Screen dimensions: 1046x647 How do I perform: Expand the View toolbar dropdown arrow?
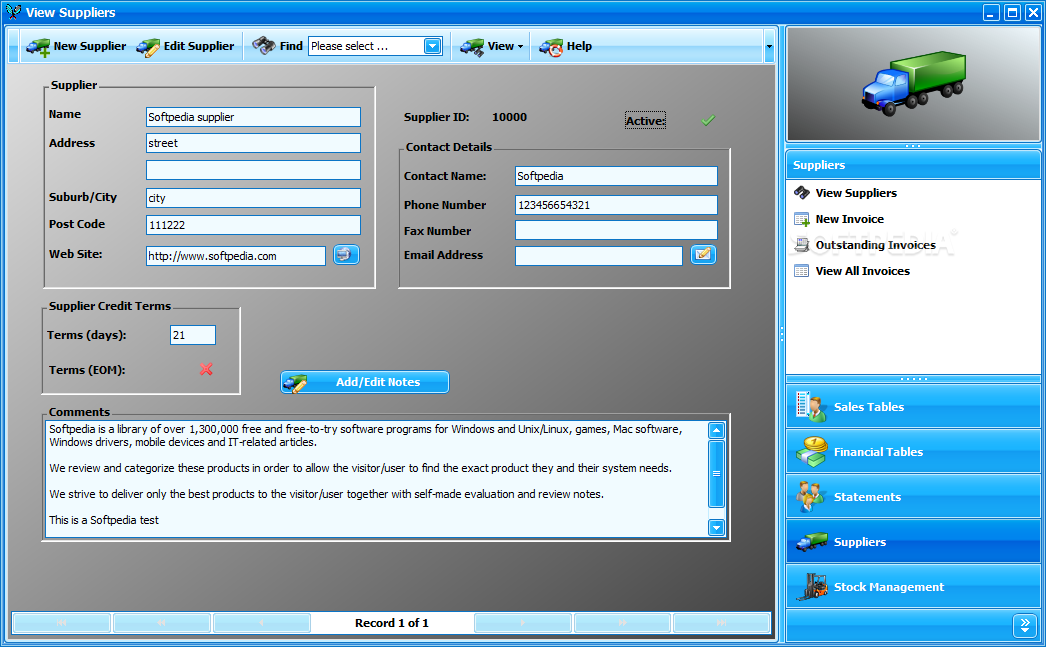click(520, 47)
